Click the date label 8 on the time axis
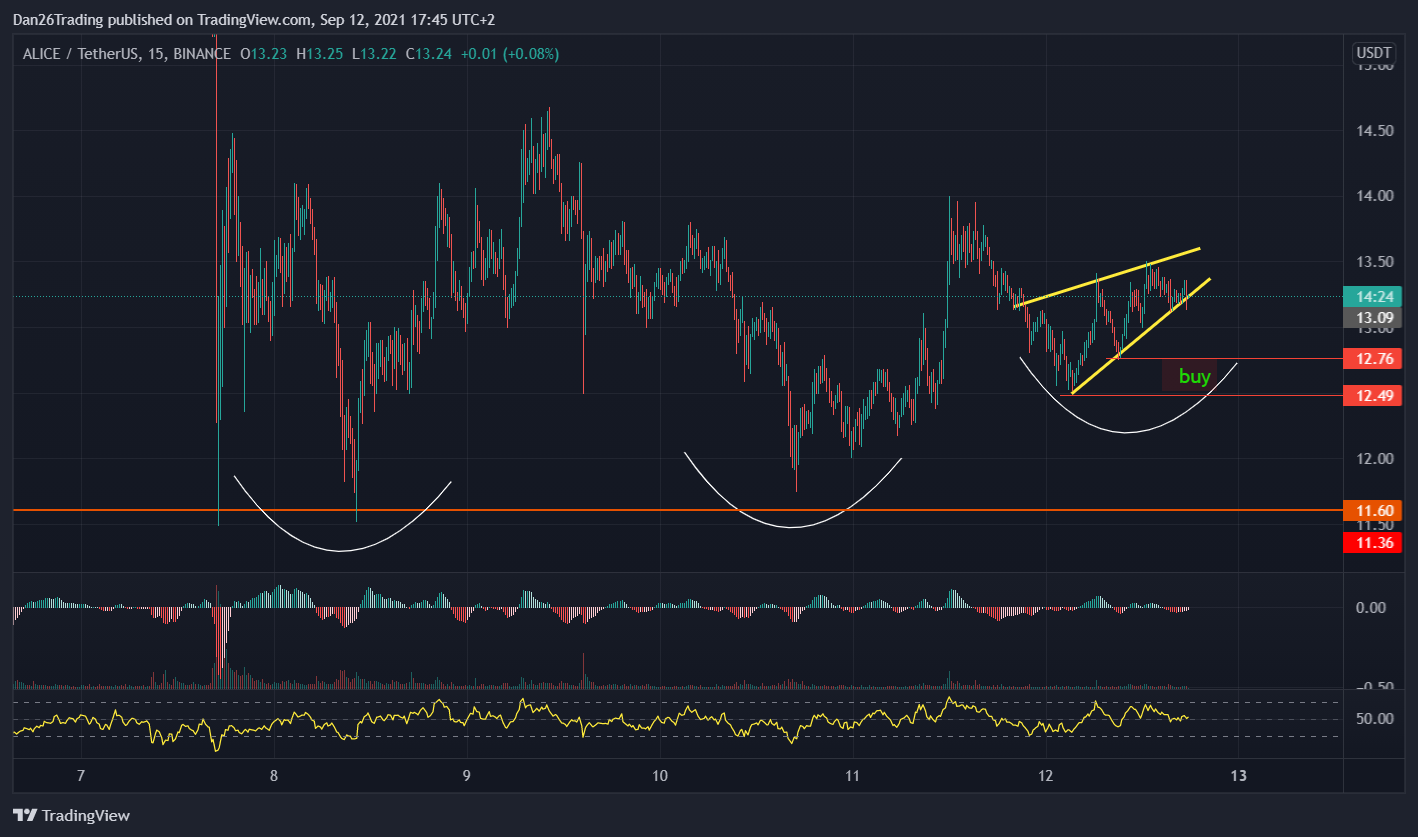 click(274, 775)
